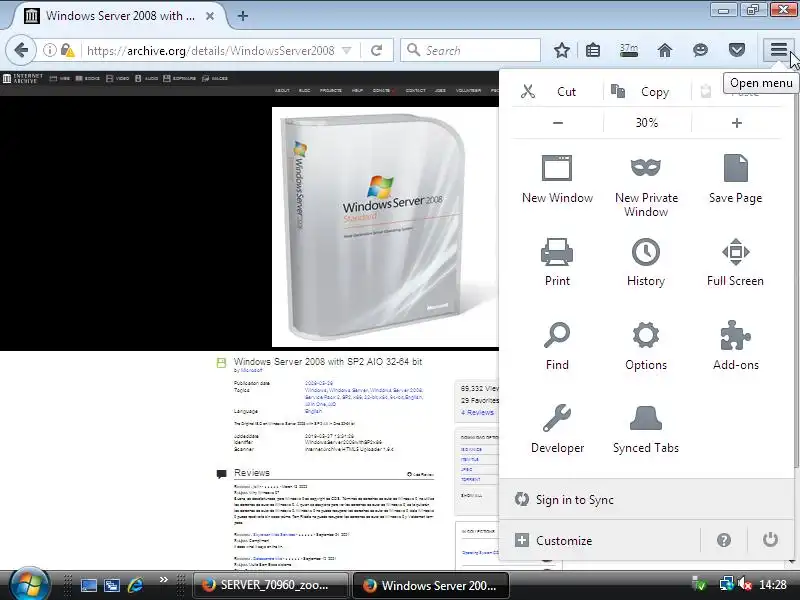This screenshot has height=600, width=800.
Task: Click the site information icon
Action: pos(49,50)
